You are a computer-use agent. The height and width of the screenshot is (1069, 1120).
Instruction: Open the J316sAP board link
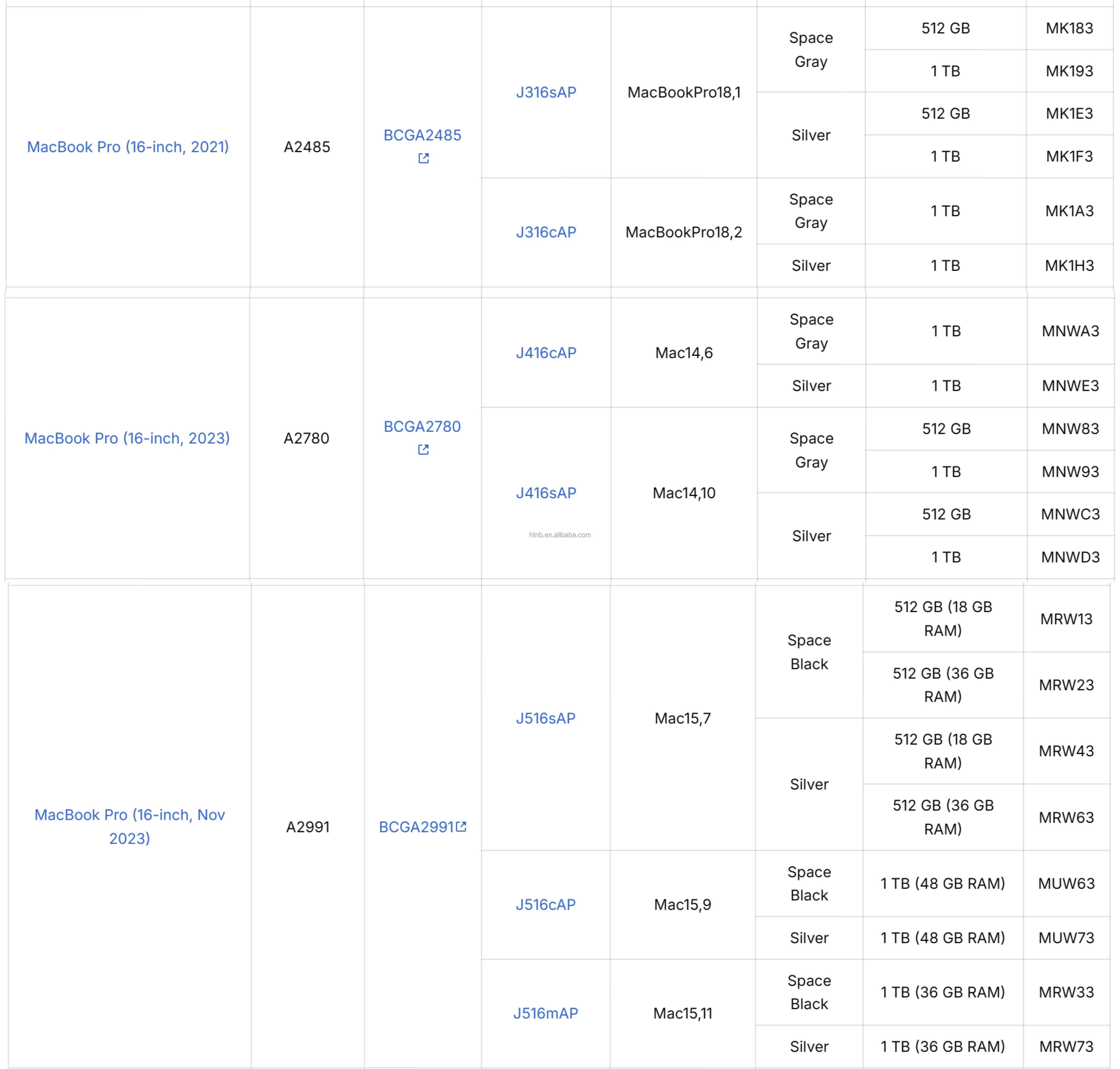click(546, 92)
